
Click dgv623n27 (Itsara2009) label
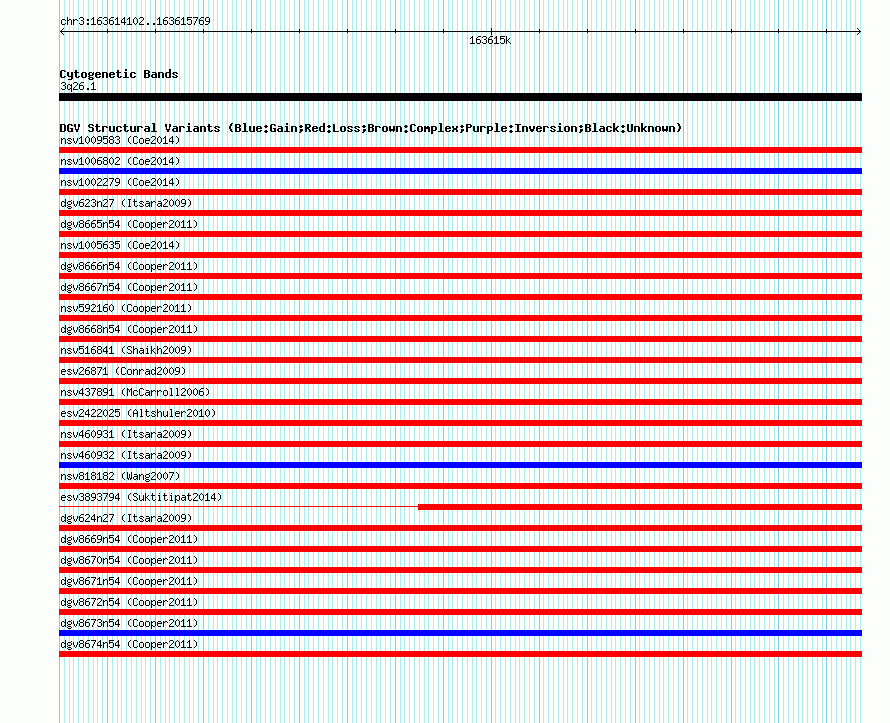(x=126, y=203)
